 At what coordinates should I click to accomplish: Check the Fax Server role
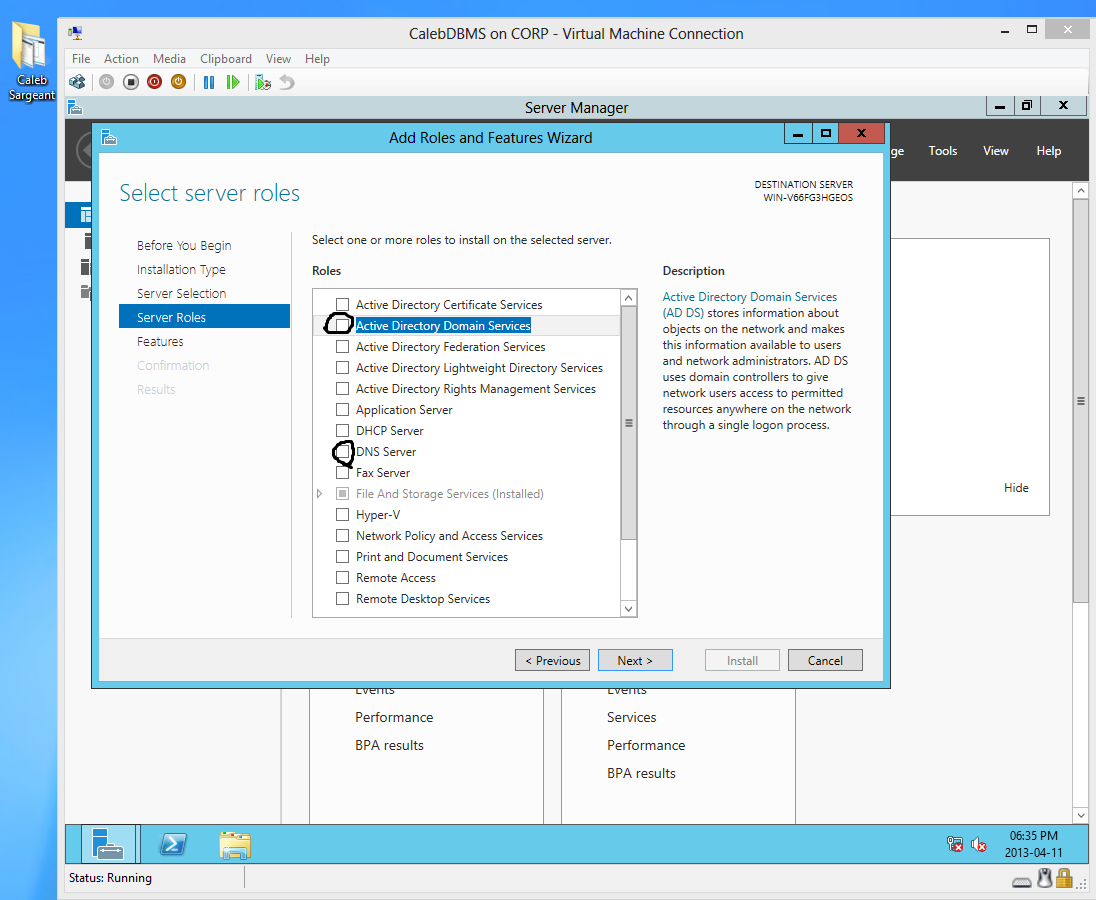[x=342, y=473]
